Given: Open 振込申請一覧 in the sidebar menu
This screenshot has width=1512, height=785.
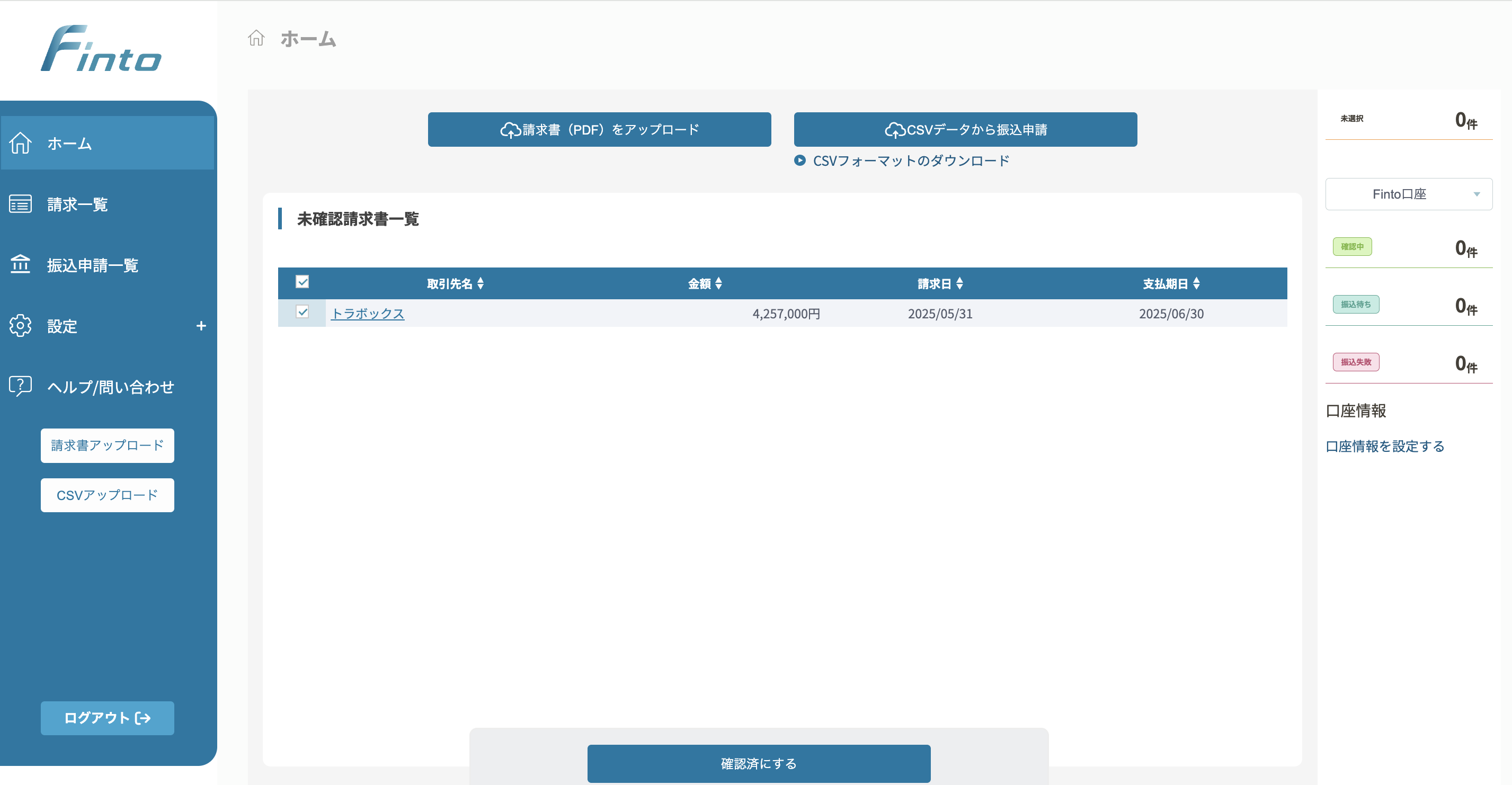Looking at the screenshot, I should [92, 265].
